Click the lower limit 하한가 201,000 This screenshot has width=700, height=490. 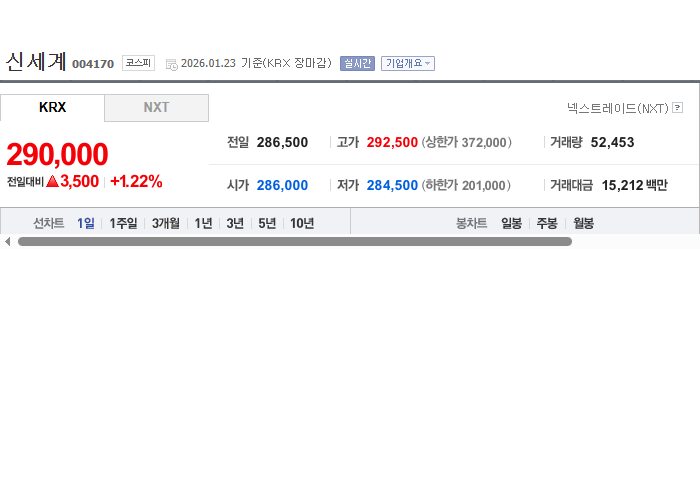click(x=466, y=185)
